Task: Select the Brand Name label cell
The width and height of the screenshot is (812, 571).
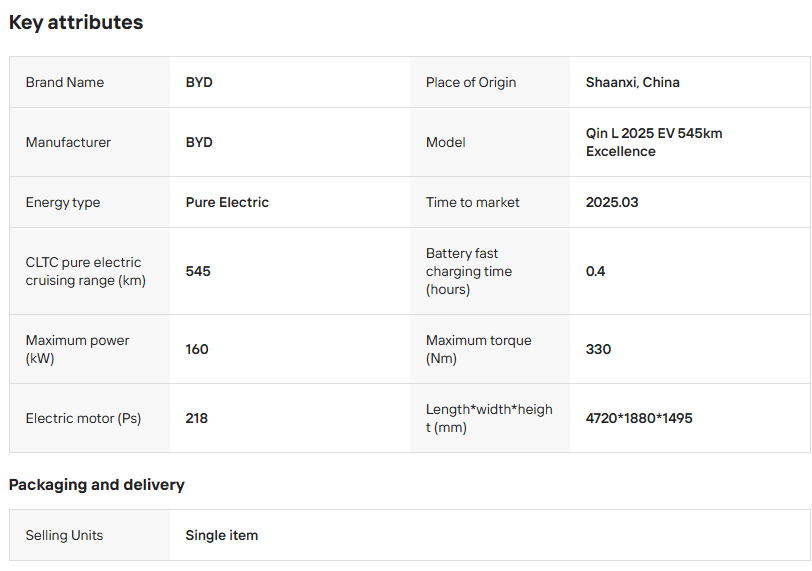Action: (x=65, y=82)
